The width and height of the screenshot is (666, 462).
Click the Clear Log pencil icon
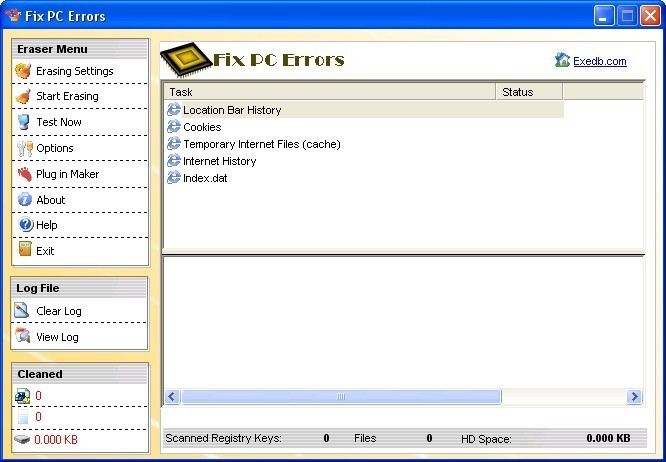[x=21, y=310]
